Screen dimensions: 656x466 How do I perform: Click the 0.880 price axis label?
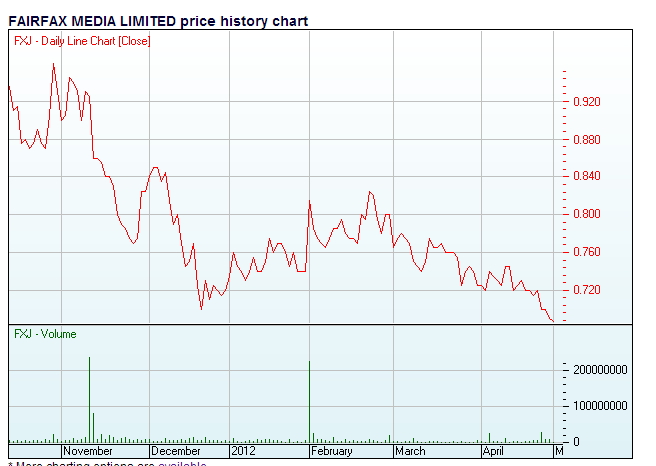coord(587,139)
